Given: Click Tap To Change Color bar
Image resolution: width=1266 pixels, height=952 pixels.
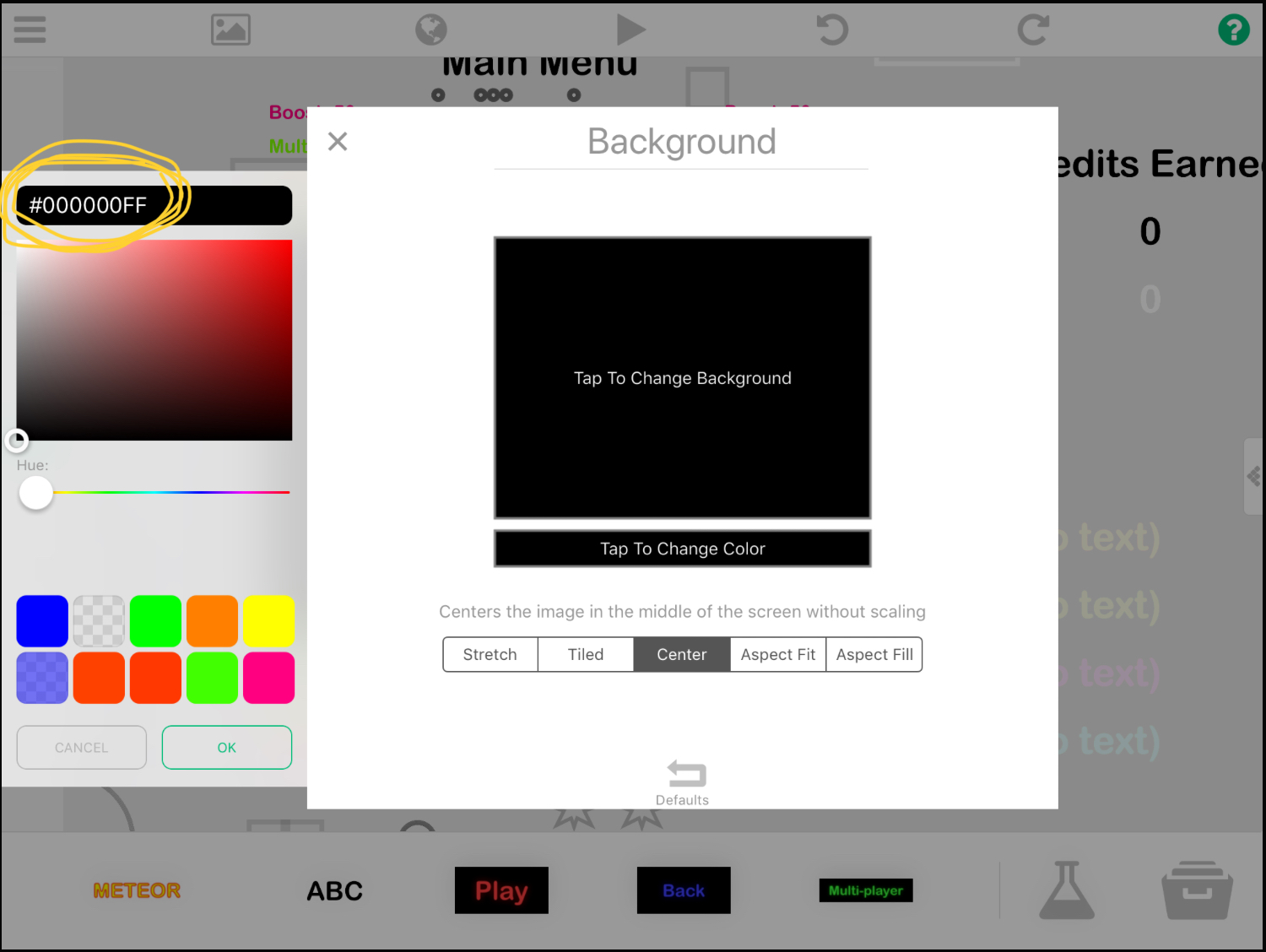Looking at the screenshot, I should [682, 549].
